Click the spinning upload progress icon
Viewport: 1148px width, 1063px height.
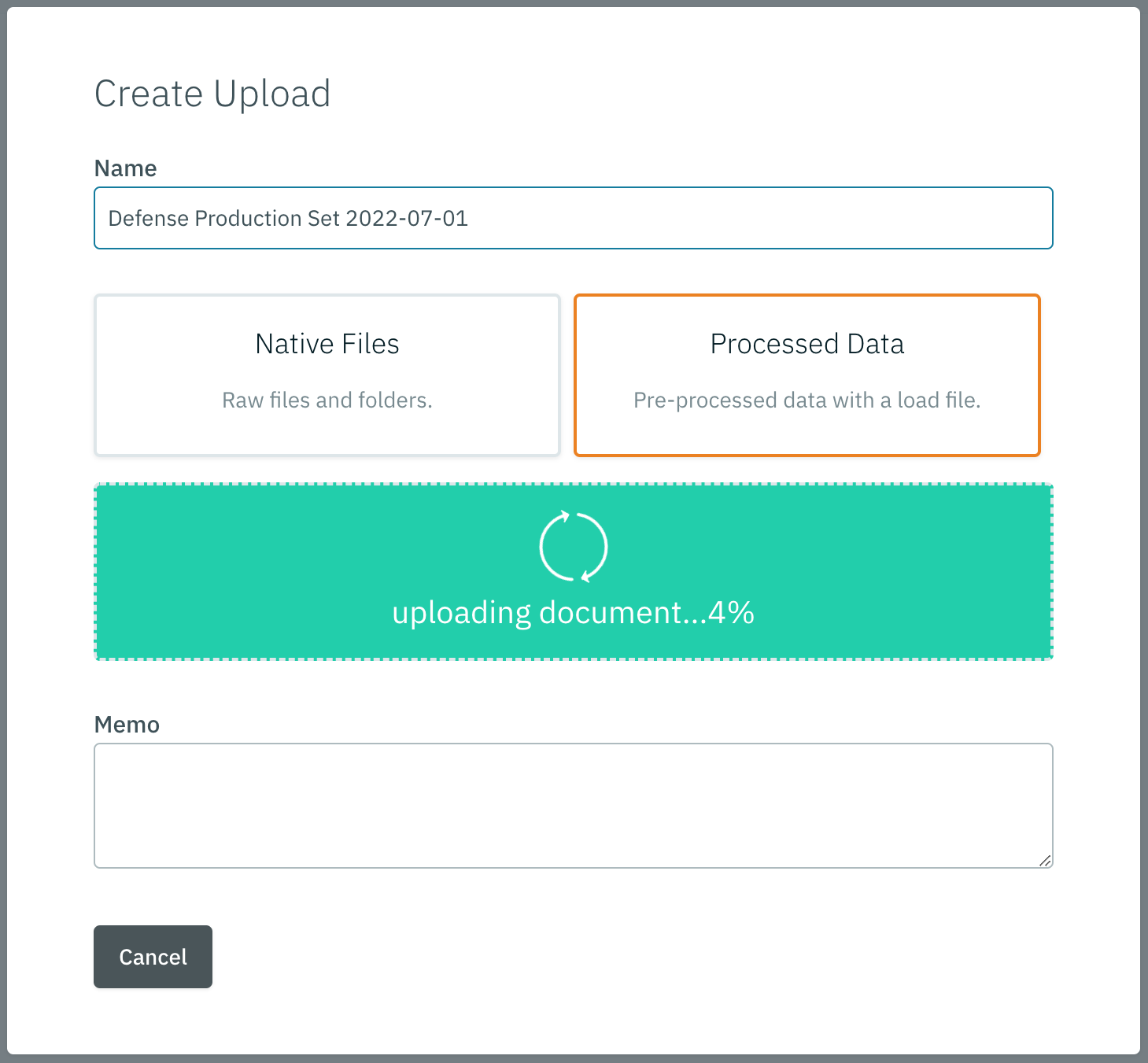[x=574, y=547]
